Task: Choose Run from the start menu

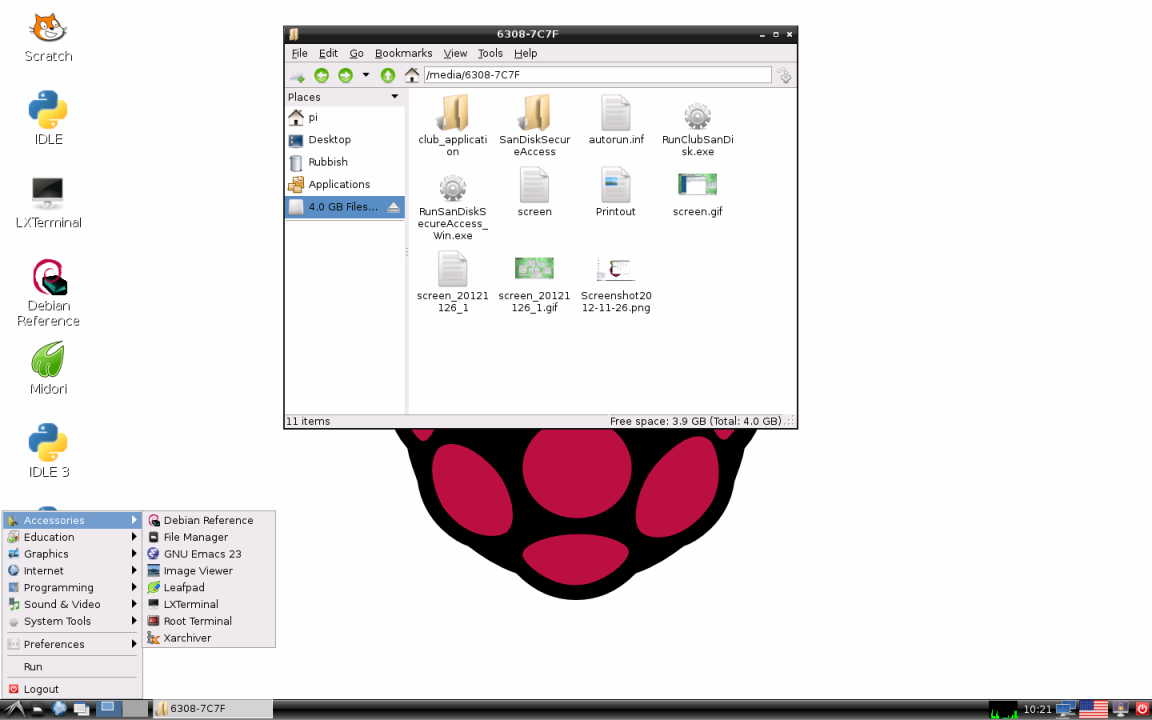Action: click(72, 667)
